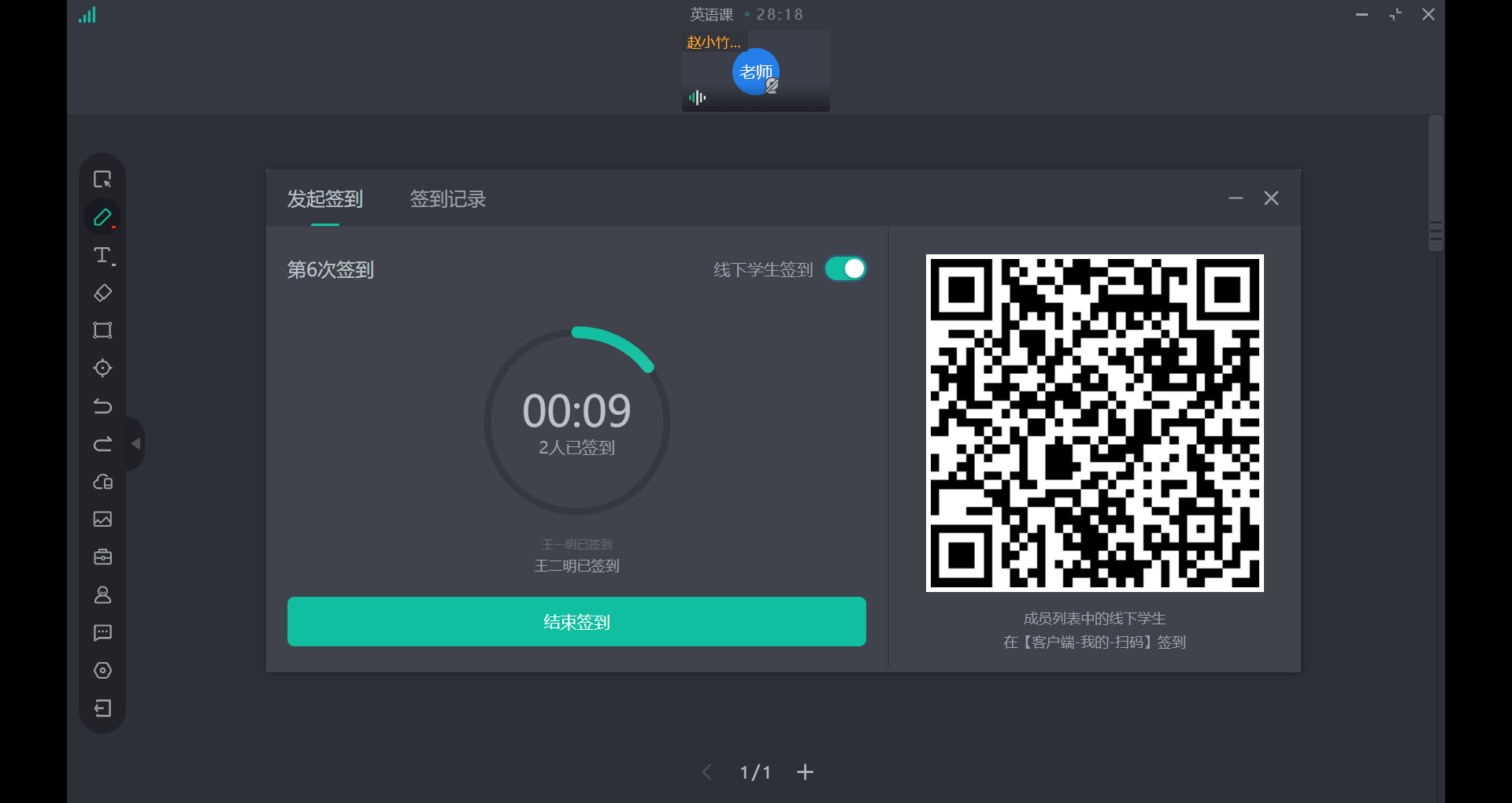Minimize the main classroom window
The height and width of the screenshot is (803, 1512).
1362,15
